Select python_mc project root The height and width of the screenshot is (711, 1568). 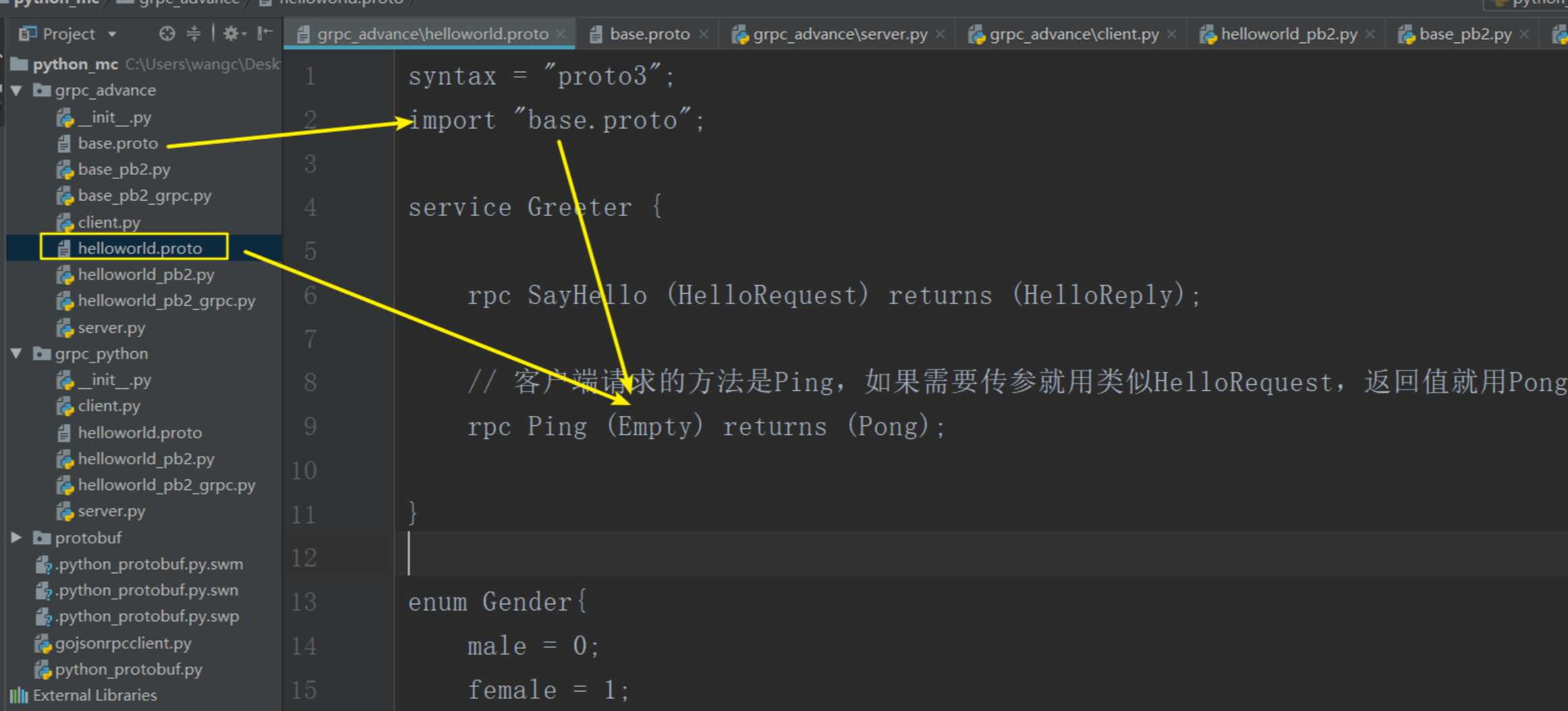[x=75, y=64]
